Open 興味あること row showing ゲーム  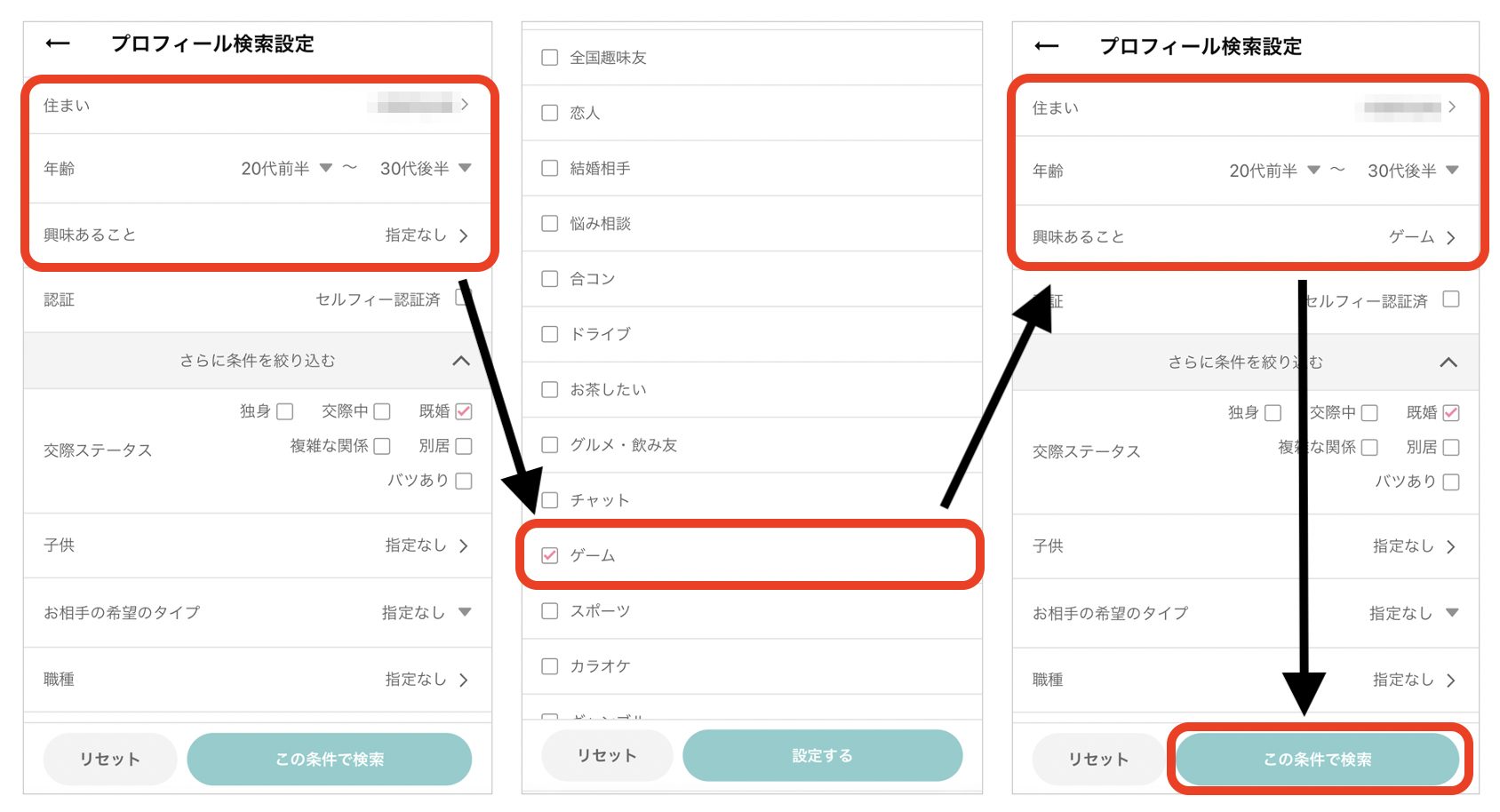click(x=1422, y=237)
